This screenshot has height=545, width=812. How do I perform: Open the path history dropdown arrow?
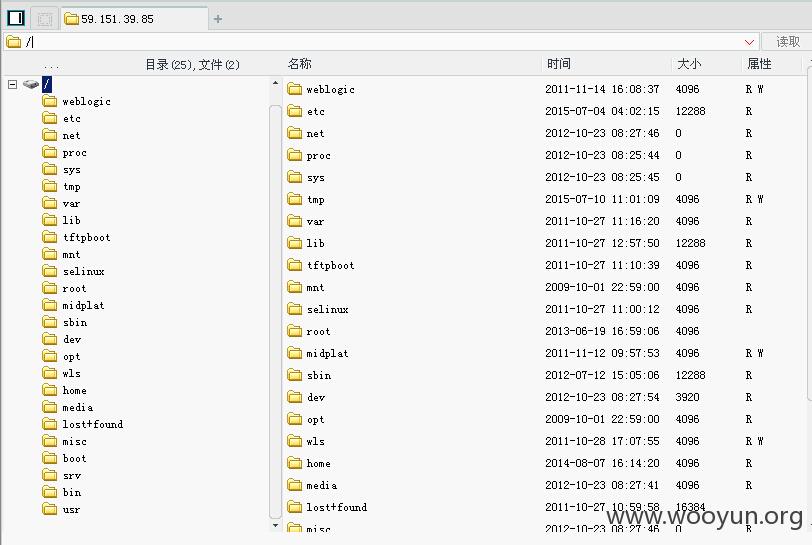pyautogui.click(x=749, y=42)
